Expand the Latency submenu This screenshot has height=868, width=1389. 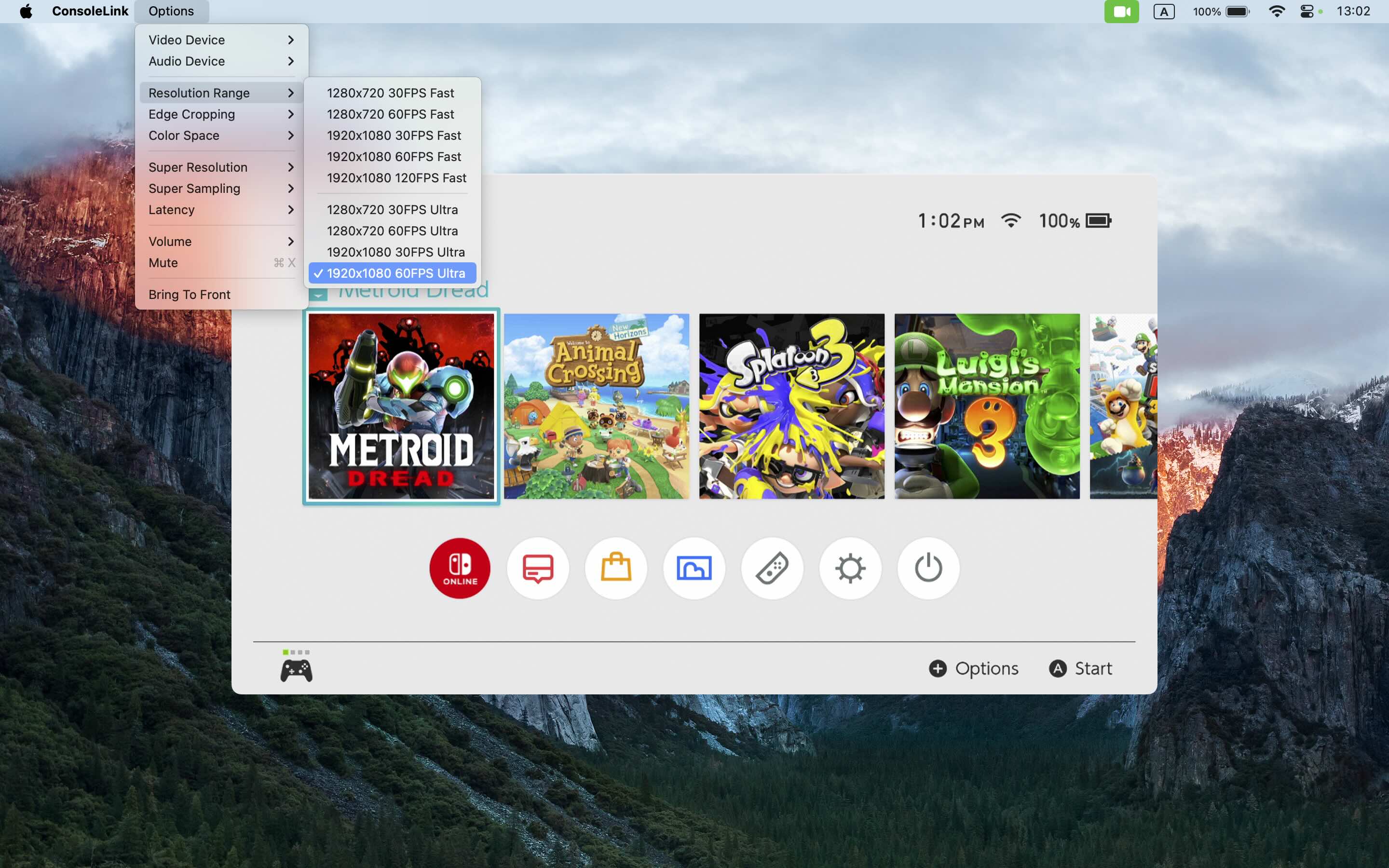click(221, 210)
